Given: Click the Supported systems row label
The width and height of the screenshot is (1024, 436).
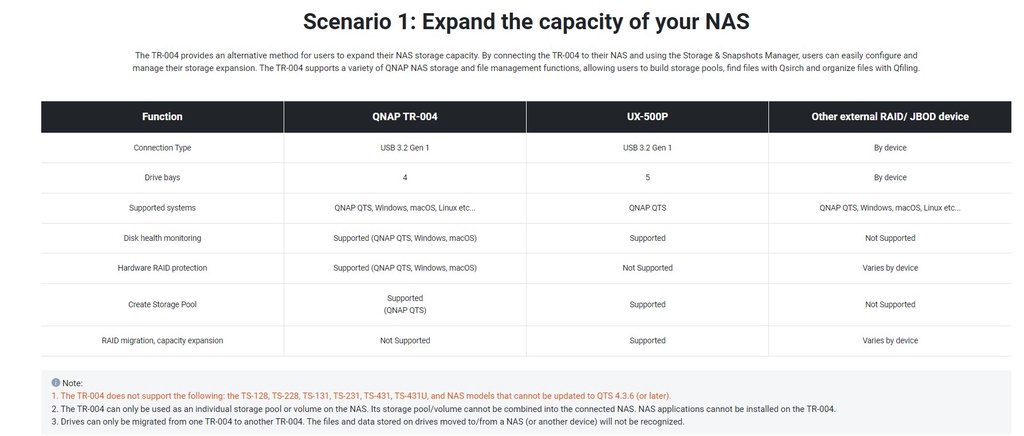Looking at the screenshot, I should tap(162, 208).
